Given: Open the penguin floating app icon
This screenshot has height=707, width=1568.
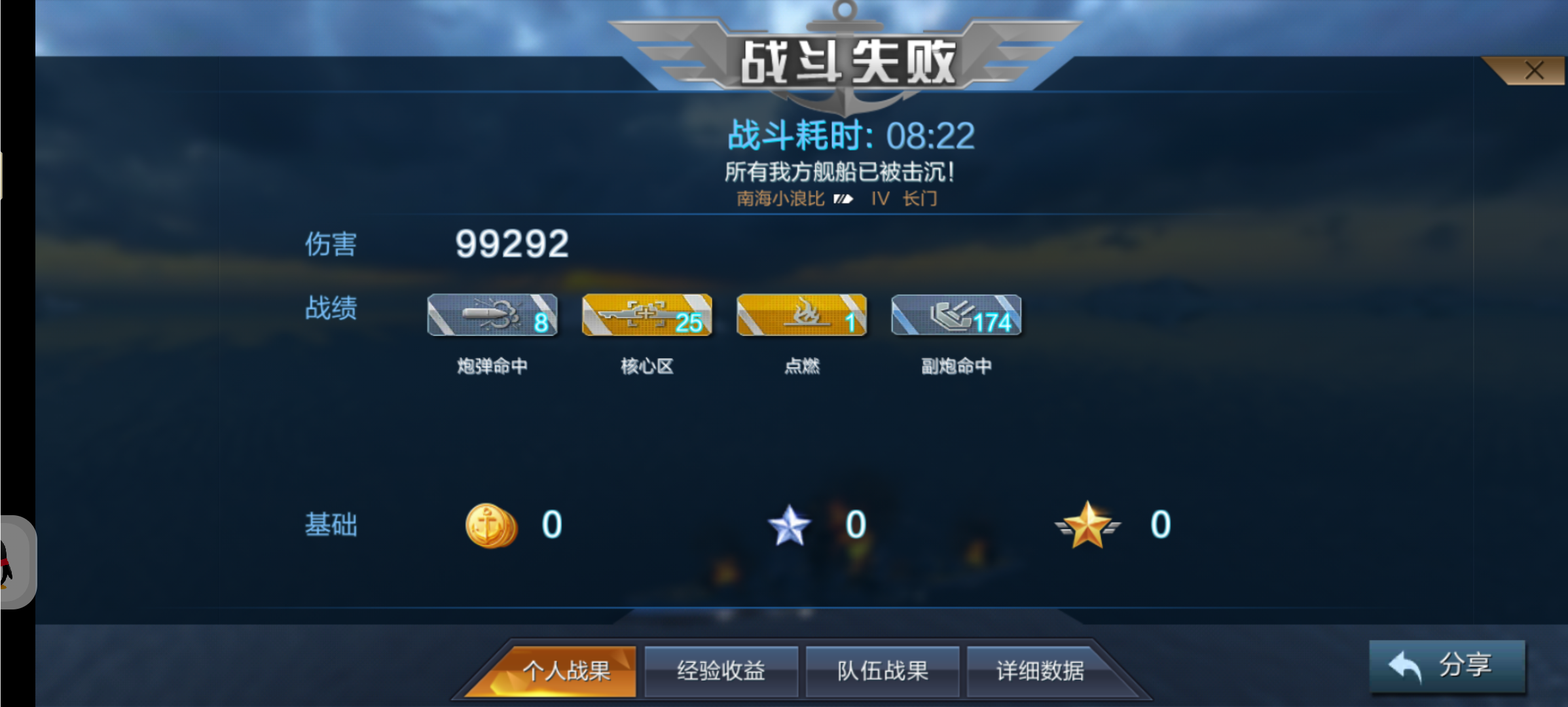Looking at the screenshot, I should pos(16,562).
